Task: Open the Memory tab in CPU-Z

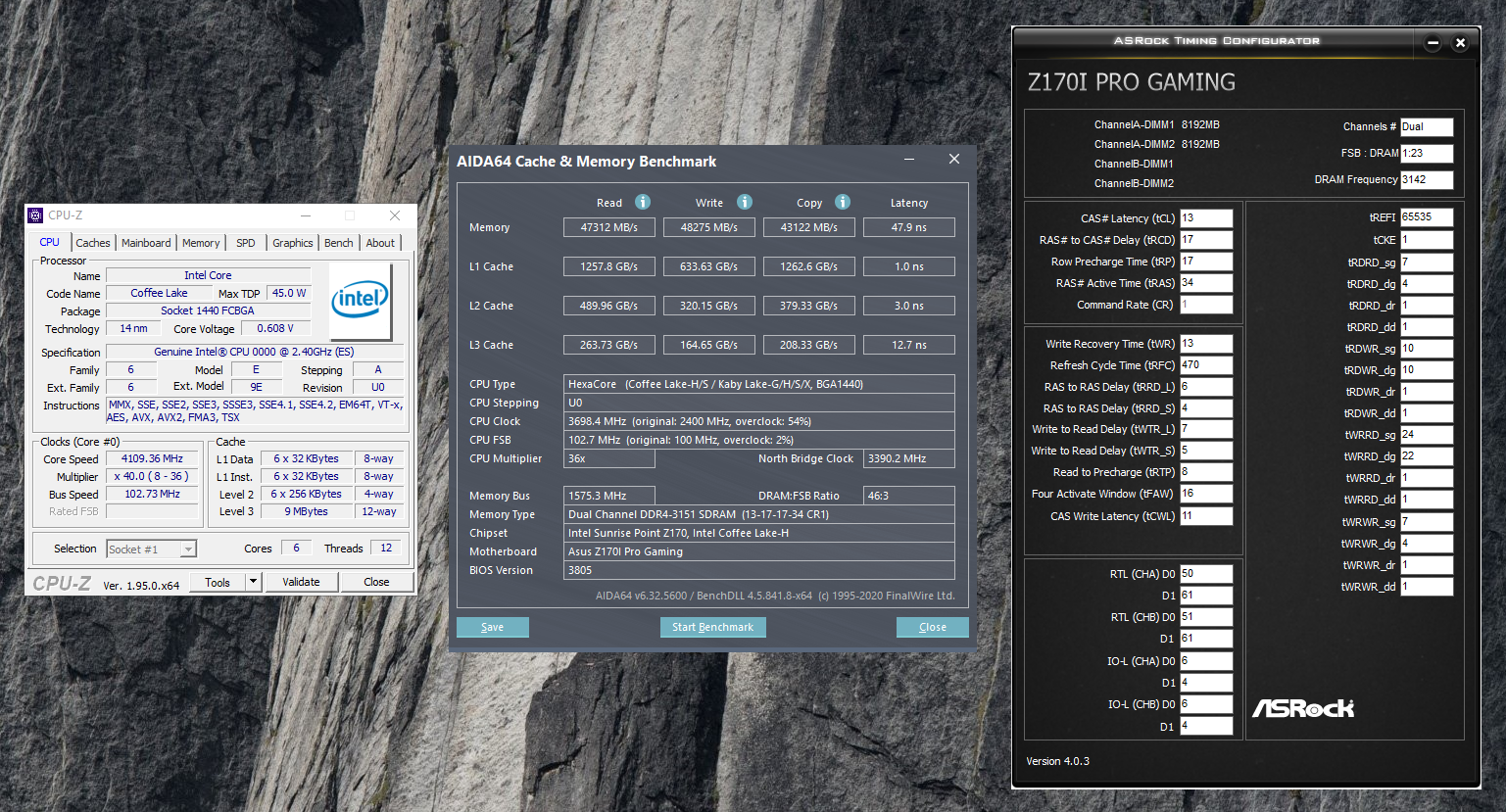Action: 201,243
